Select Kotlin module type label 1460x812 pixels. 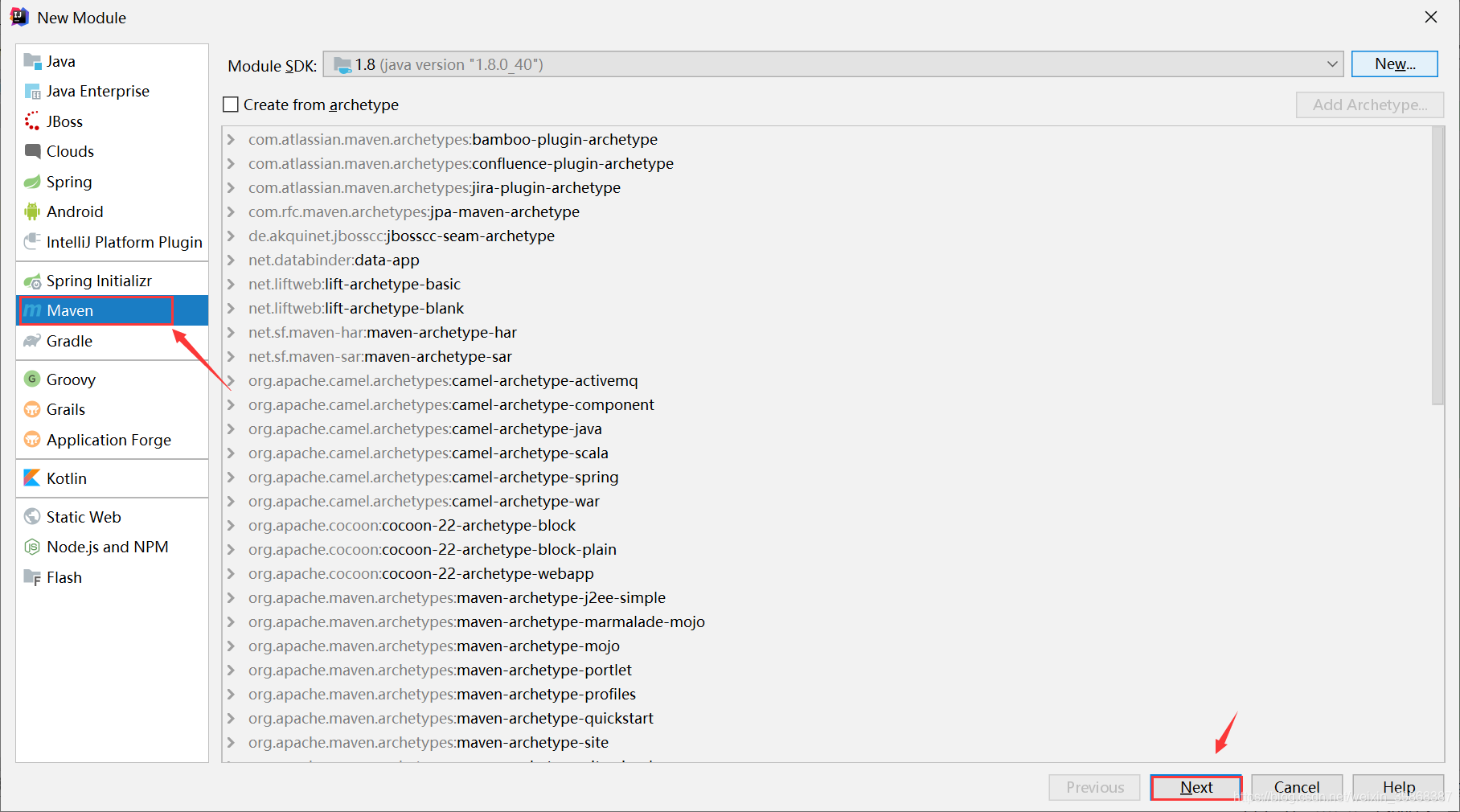pyautogui.click(x=67, y=478)
